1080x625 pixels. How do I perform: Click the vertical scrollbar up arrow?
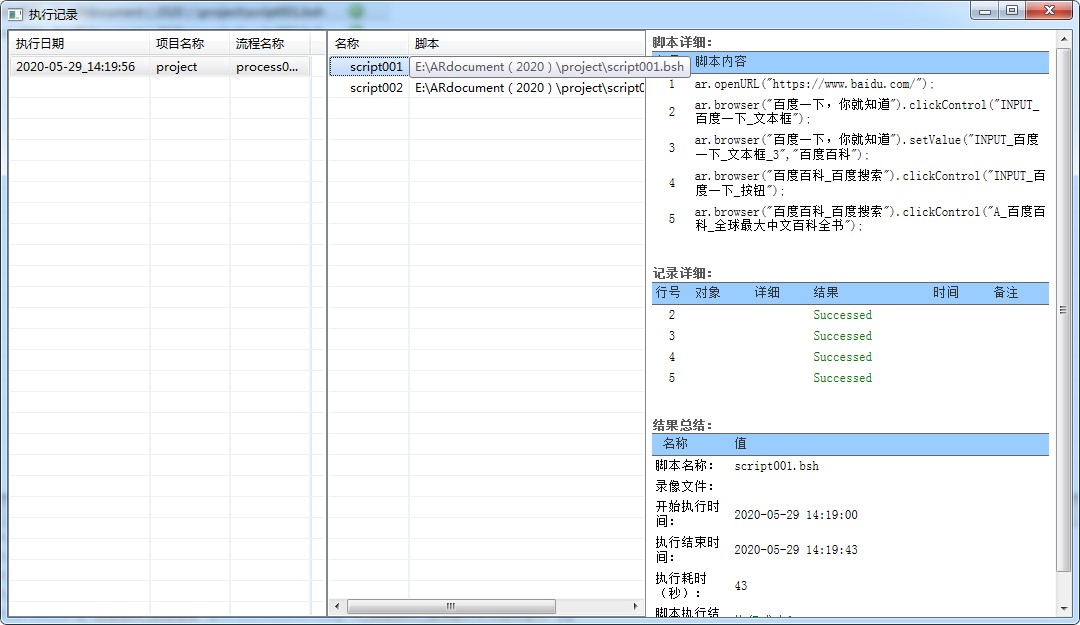(1063, 39)
